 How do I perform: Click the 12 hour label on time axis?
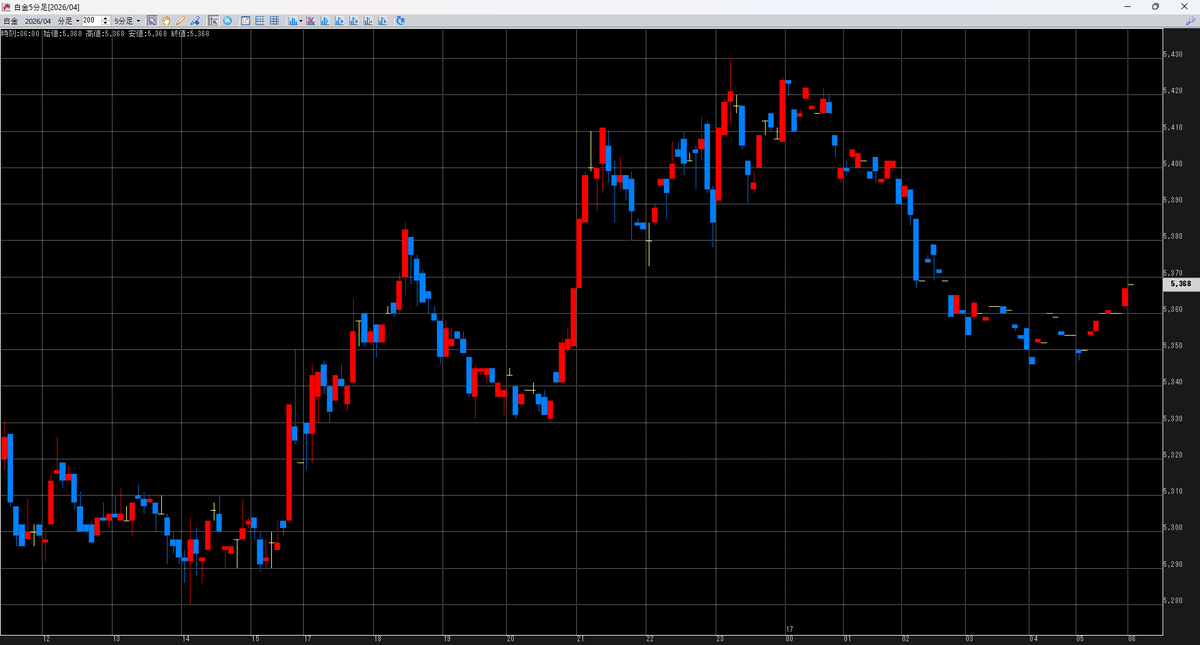45,638
